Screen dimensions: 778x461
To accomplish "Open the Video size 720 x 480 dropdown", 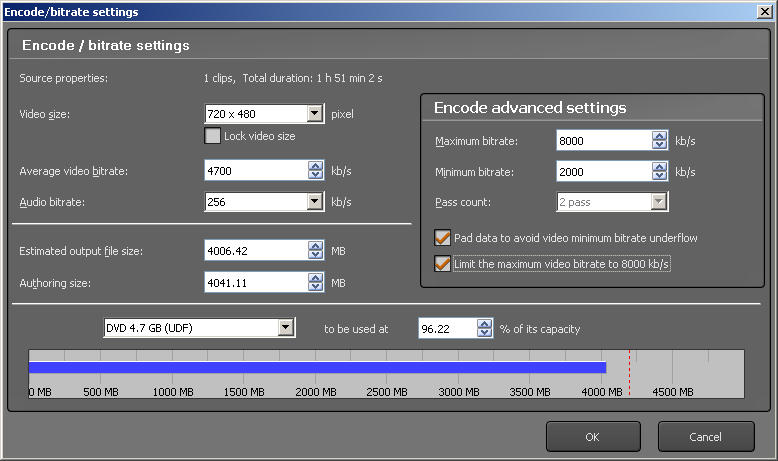I will [x=315, y=114].
